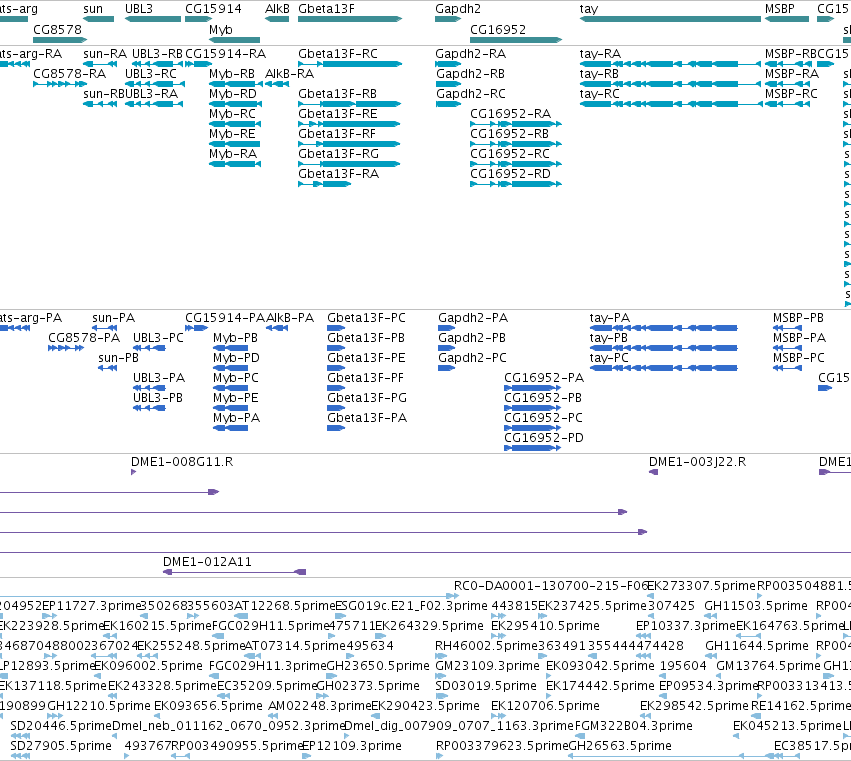The image size is (851, 761).
Task: Select protein UBL3-PB label
Action: [158, 398]
